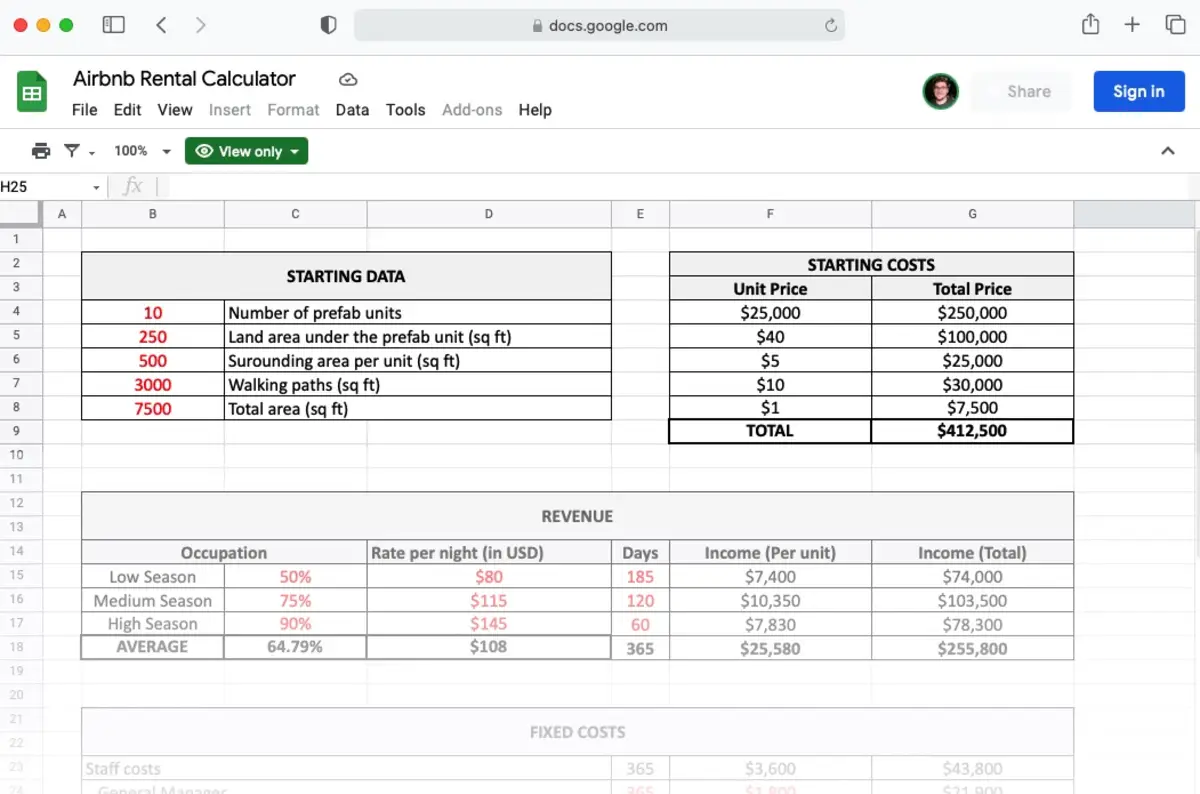Open the Add-ons menu
1200x794 pixels.
pos(472,110)
